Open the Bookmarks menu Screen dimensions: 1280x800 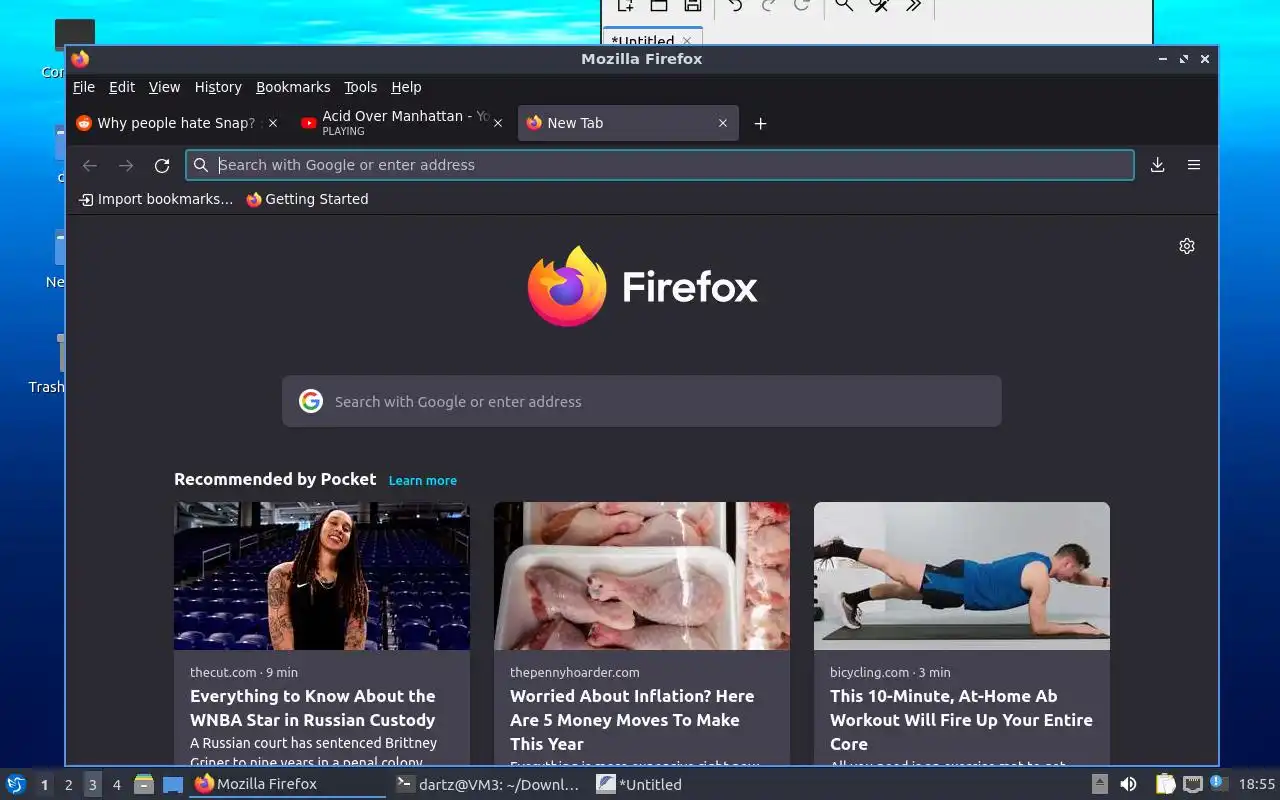pyautogui.click(x=293, y=87)
